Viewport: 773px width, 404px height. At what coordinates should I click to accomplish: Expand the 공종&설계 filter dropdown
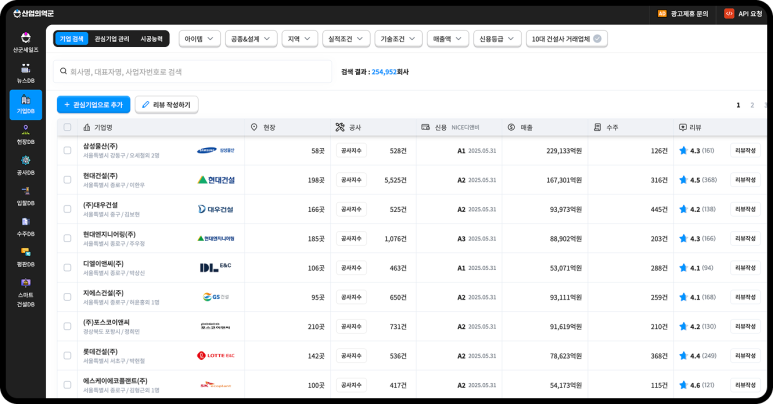(251, 38)
